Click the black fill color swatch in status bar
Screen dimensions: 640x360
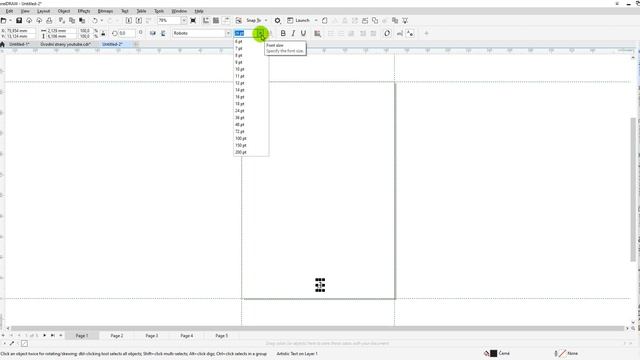coord(493,353)
